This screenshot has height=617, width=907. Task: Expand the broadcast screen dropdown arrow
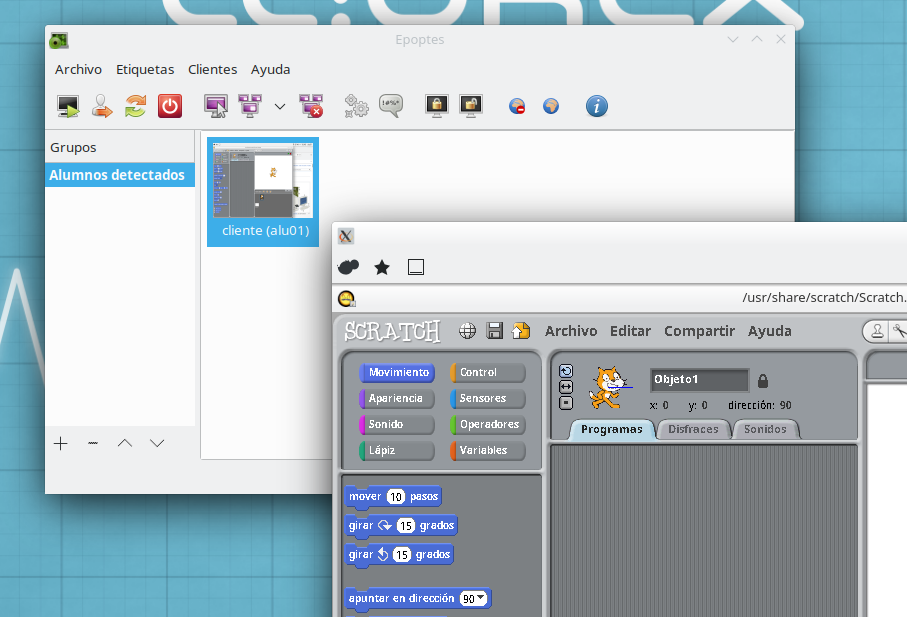click(280, 106)
